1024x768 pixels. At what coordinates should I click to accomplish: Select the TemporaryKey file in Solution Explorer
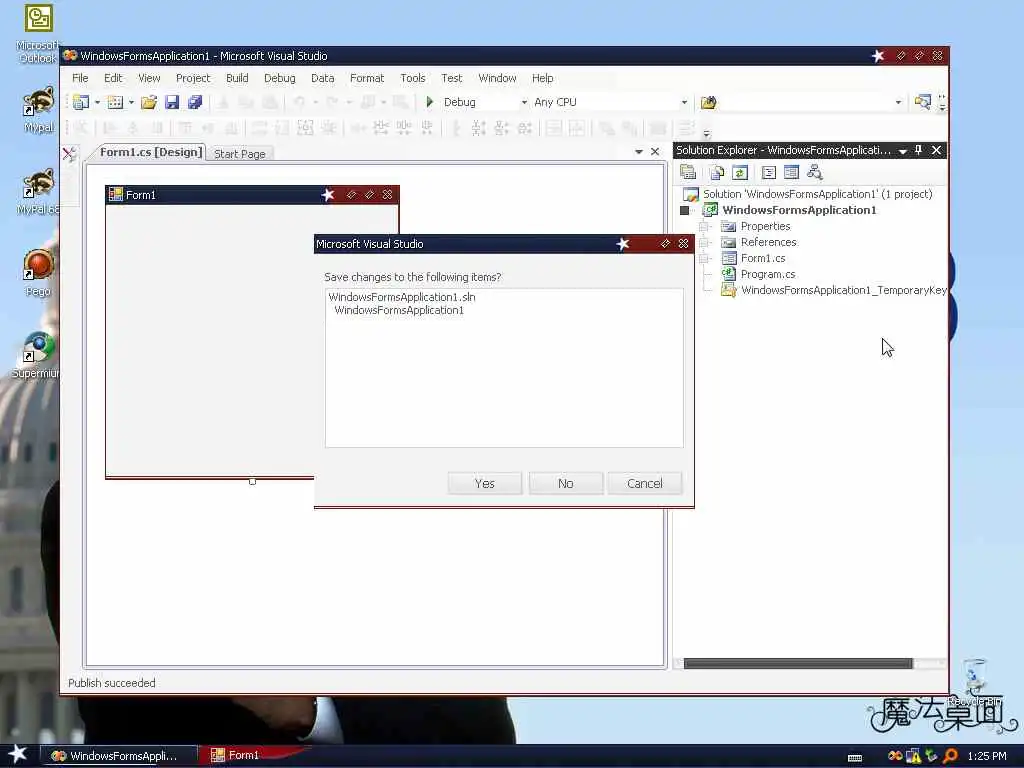(843, 290)
